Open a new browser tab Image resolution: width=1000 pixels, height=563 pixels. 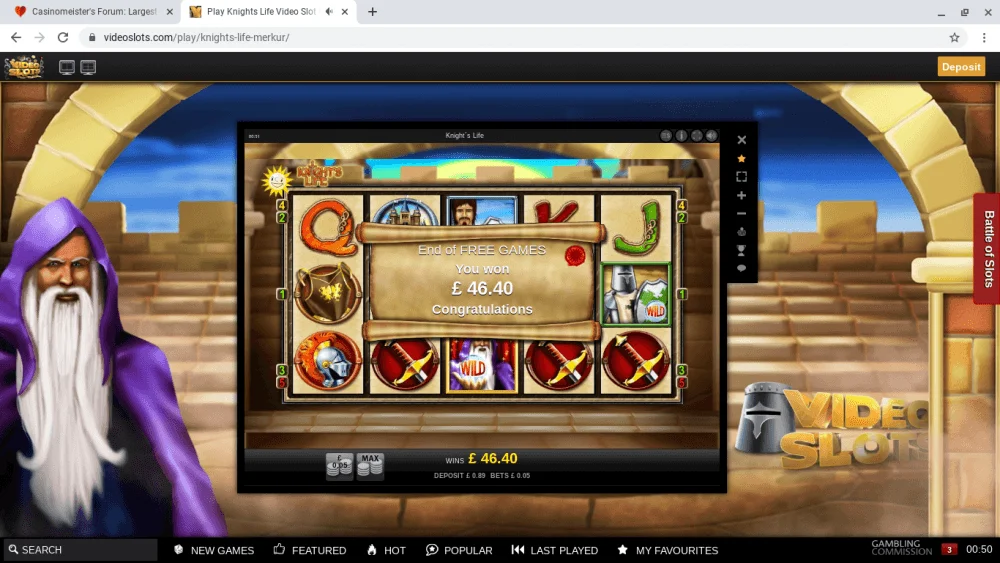[372, 11]
